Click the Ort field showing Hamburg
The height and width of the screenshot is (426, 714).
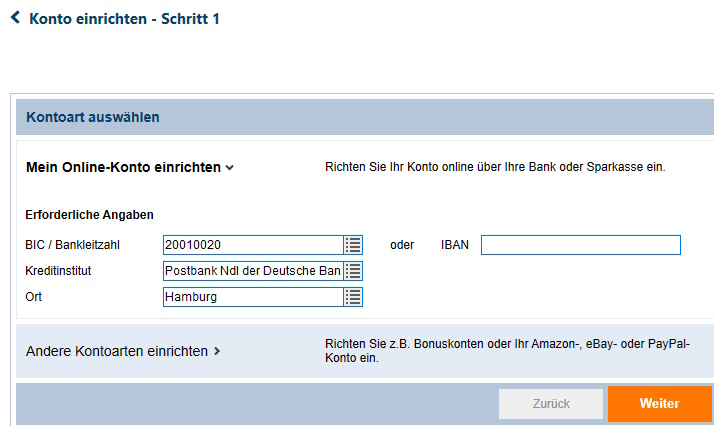252,297
